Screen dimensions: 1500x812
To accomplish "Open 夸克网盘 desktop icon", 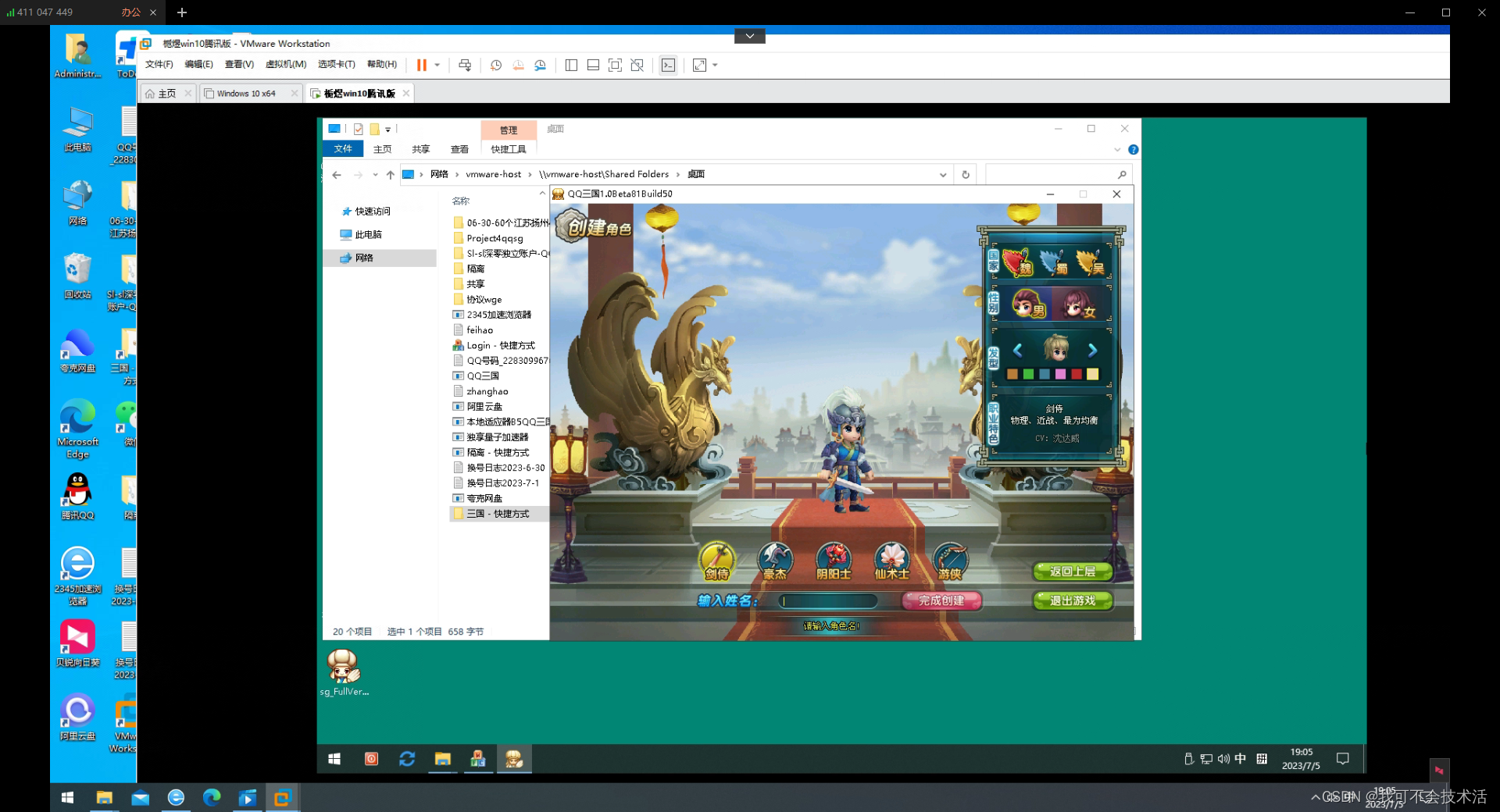I will (77, 350).
